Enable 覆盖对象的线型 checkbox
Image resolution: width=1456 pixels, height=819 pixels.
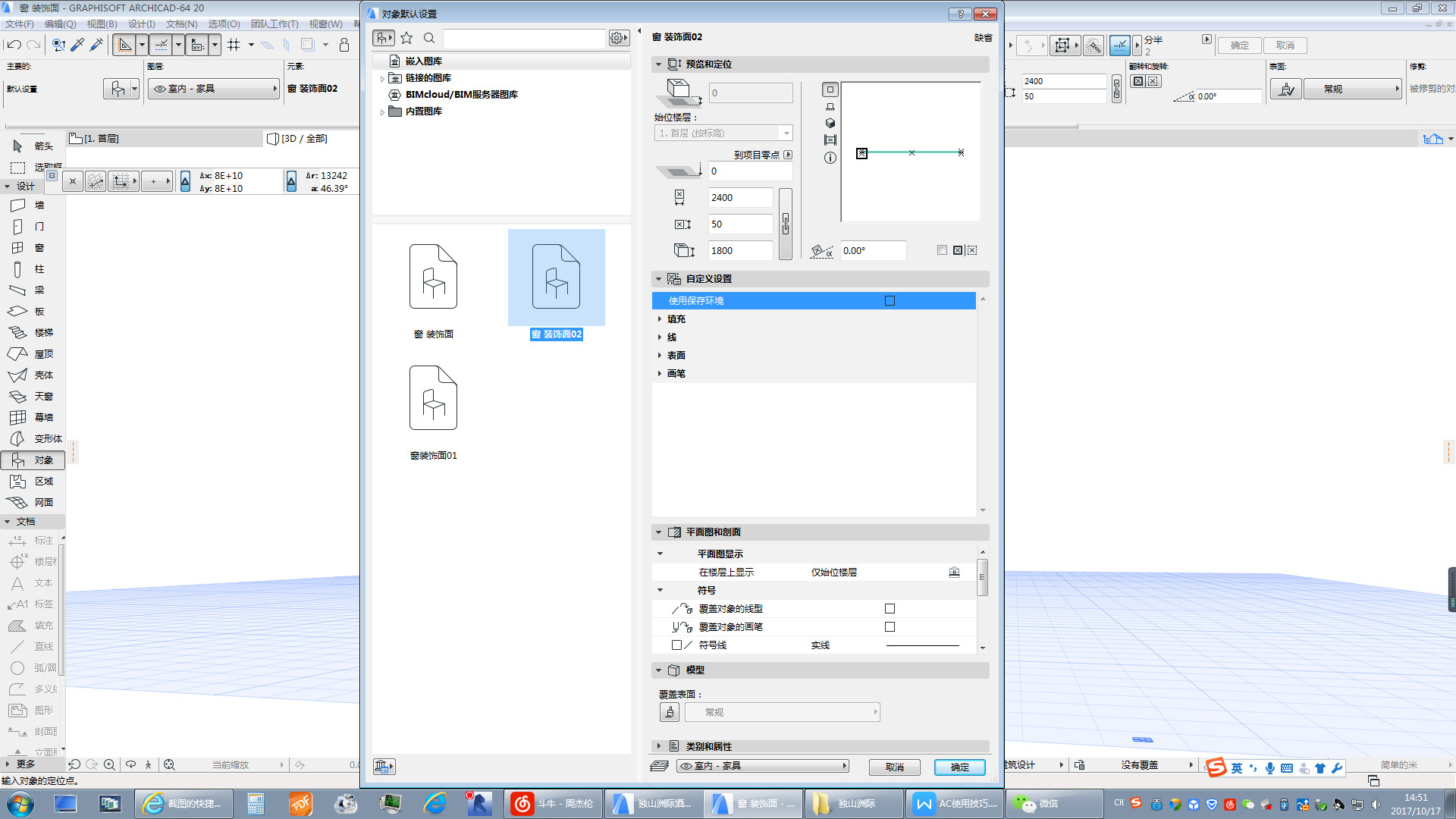(890, 609)
